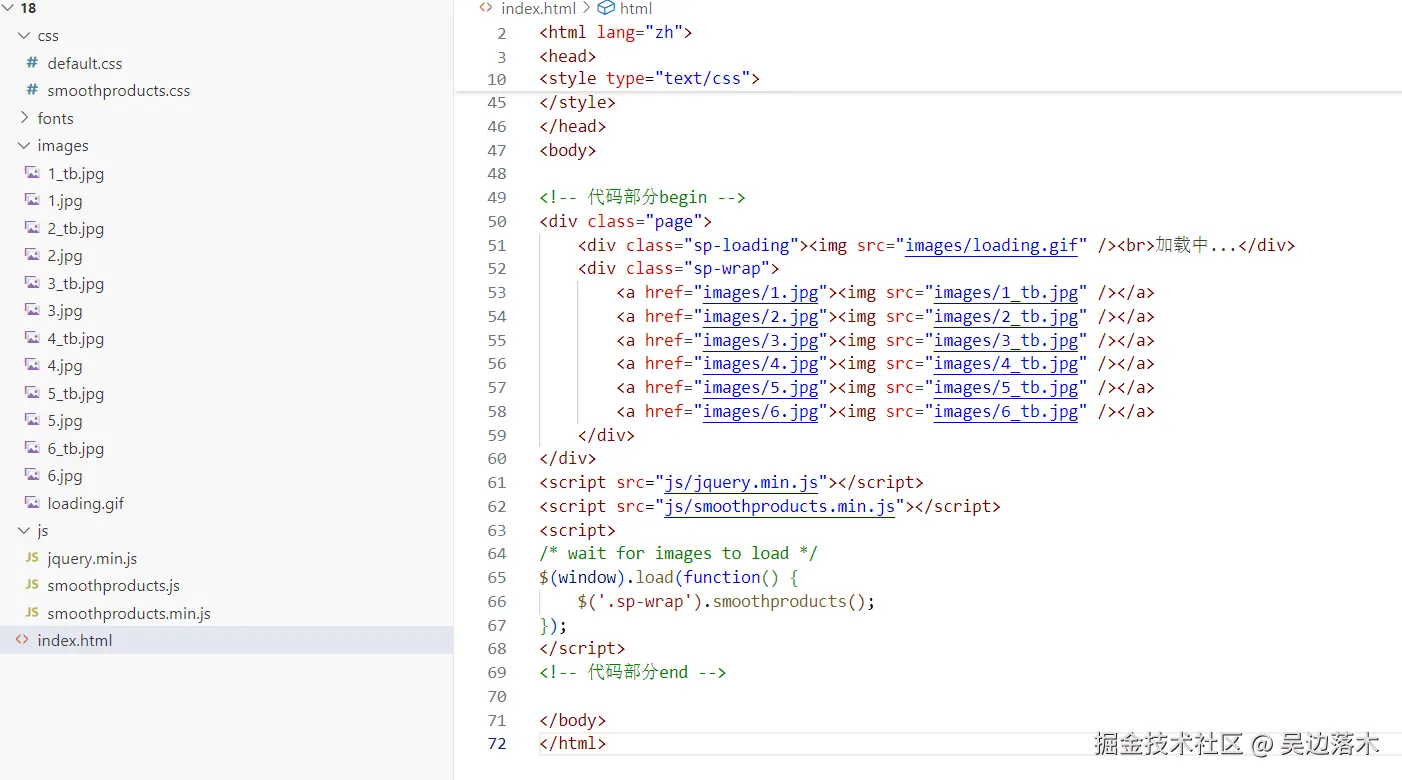Click the breadcrumb HTML file icon
Screen dimensions: 1402x780
click(486, 8)
